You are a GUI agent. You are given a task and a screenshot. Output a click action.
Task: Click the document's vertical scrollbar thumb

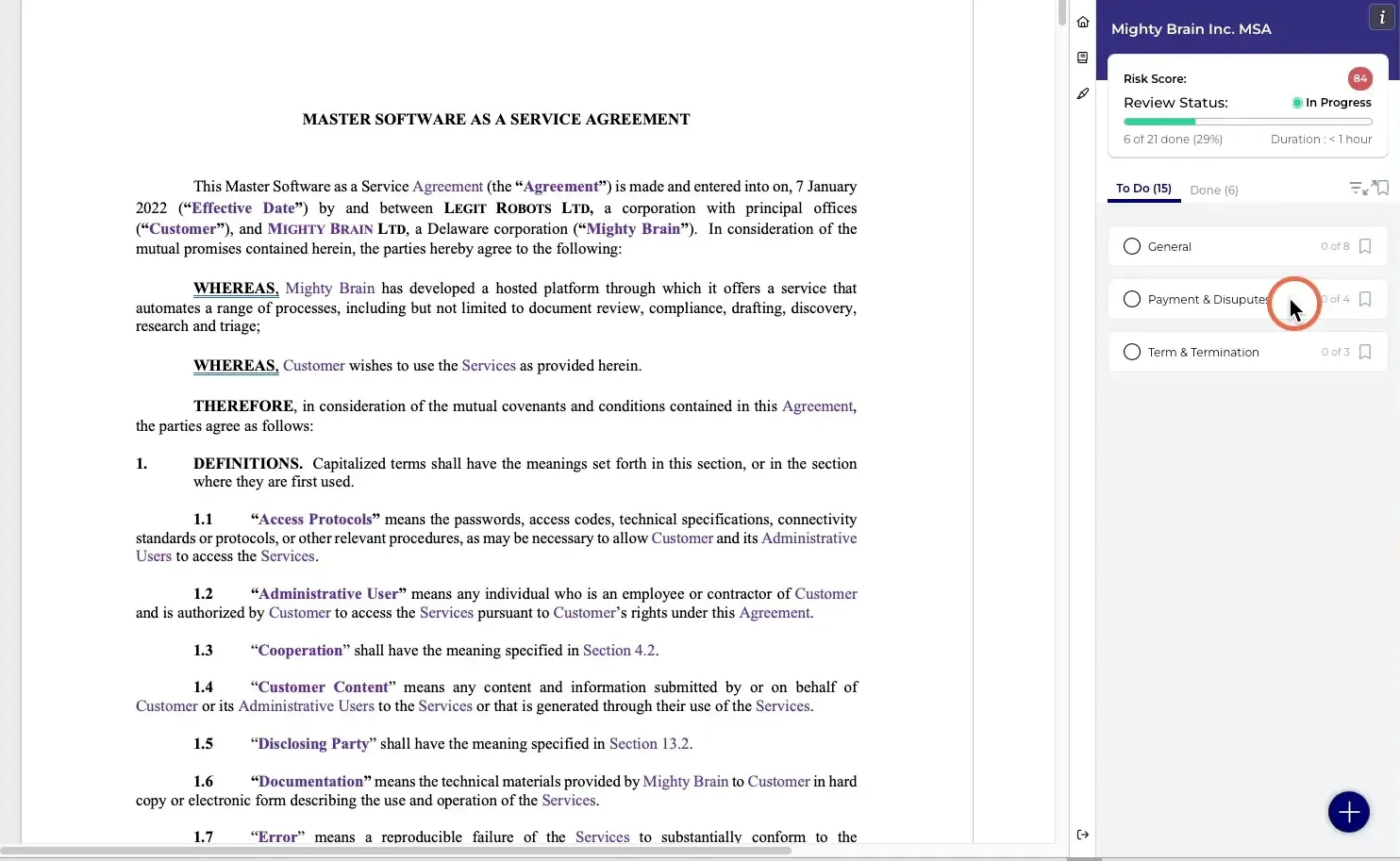(1062, 13)
